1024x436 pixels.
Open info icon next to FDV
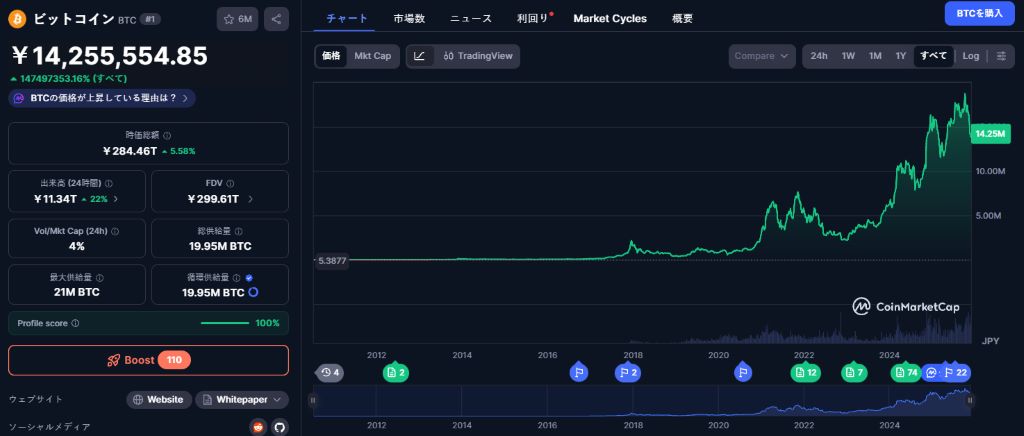point(231,184)
